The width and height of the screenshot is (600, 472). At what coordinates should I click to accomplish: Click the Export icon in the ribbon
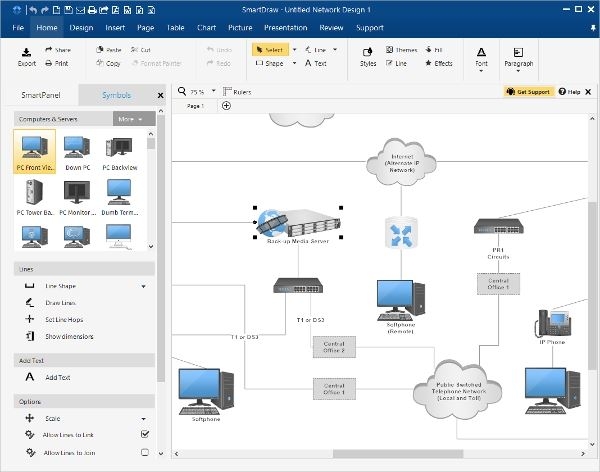tap(27, 52)
